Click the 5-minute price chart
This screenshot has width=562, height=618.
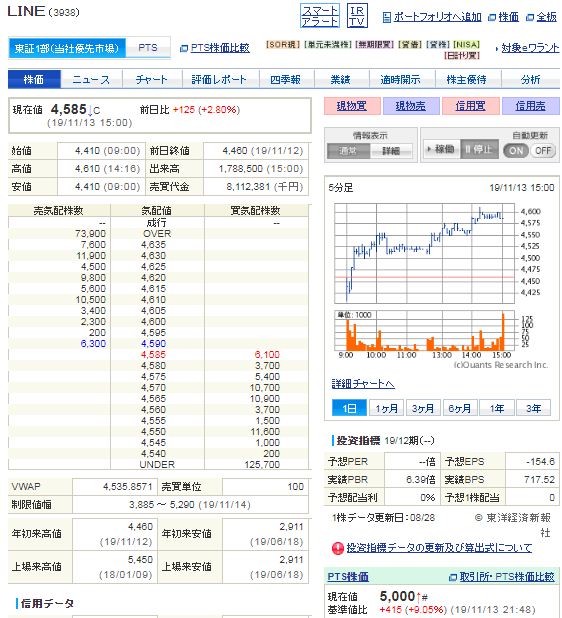[424, 253]
